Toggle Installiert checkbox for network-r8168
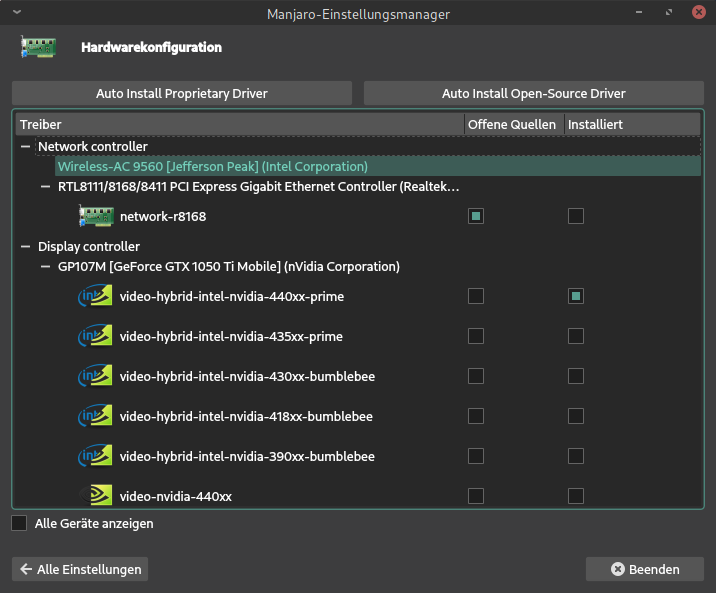 click(576, 216)
